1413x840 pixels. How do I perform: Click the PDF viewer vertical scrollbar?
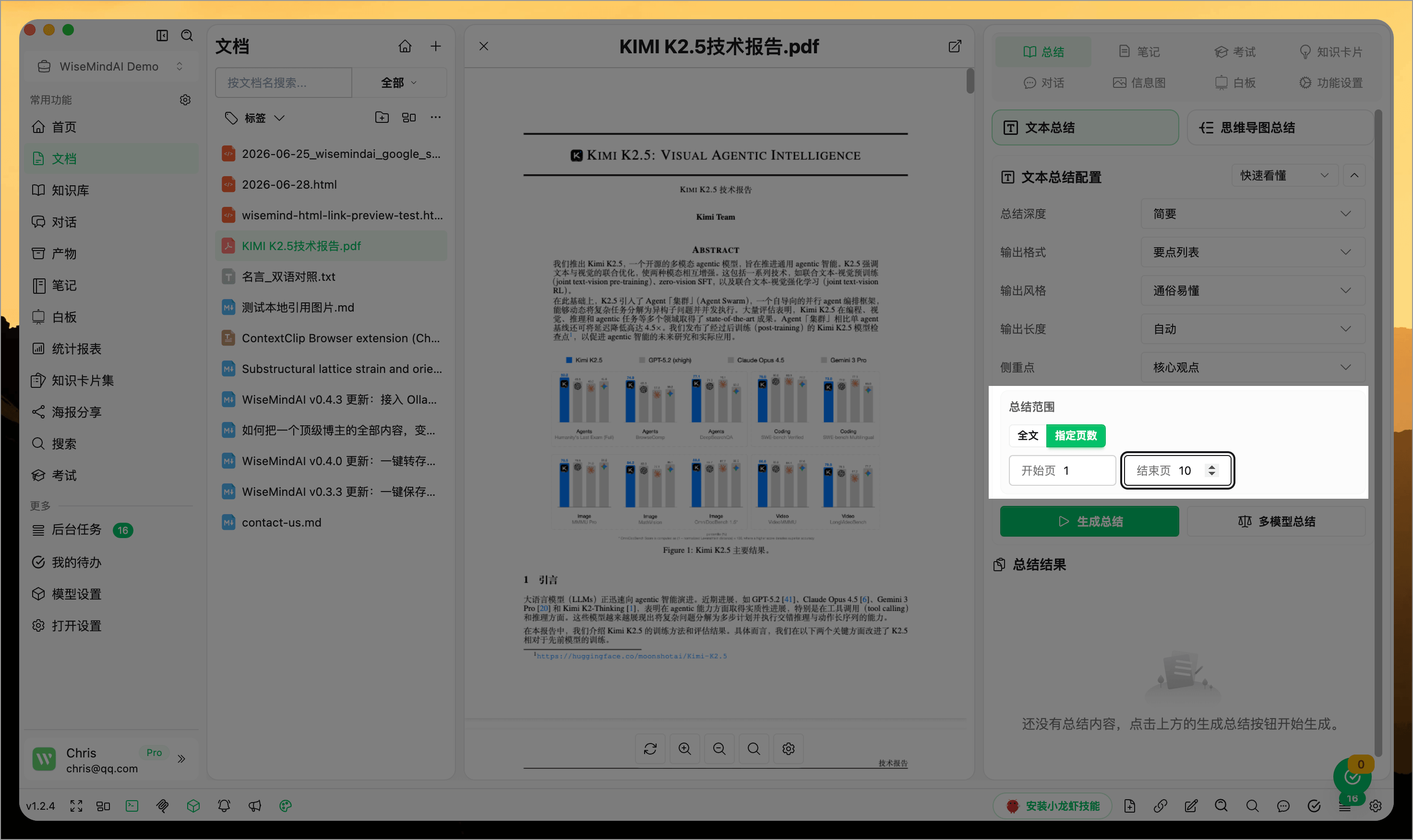coord(970,81)
